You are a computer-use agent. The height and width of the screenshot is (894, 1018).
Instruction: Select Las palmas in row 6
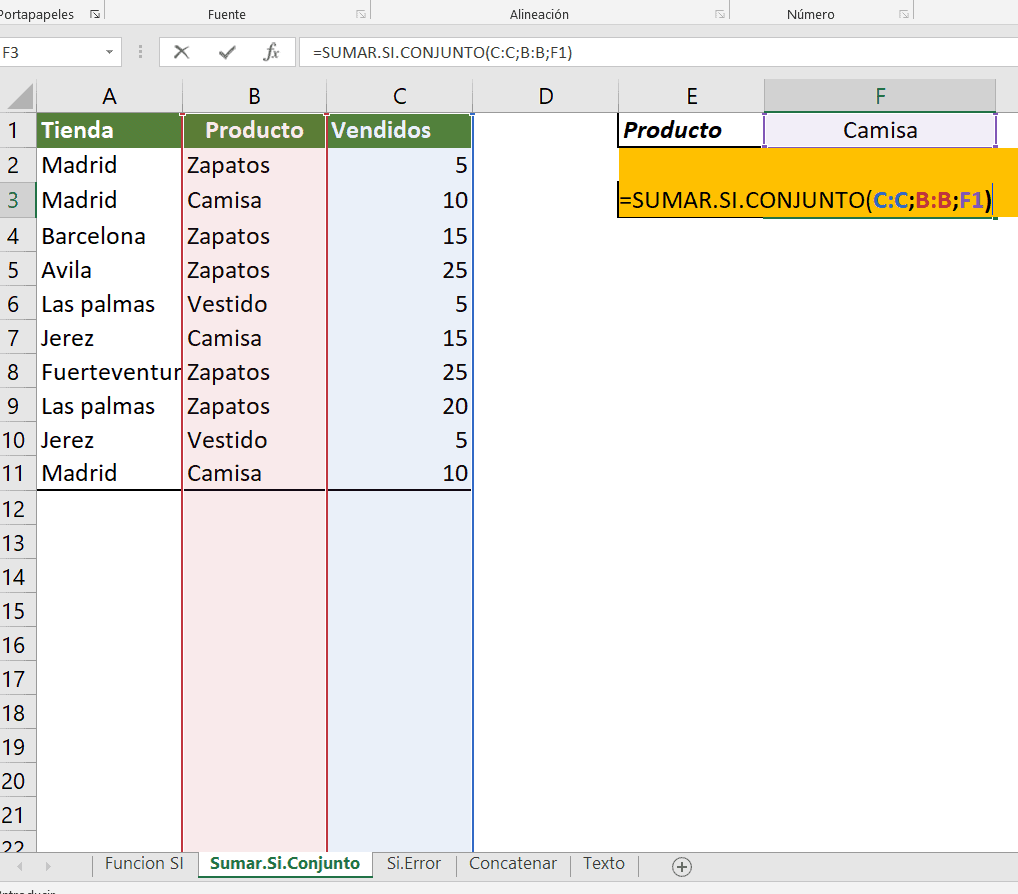coord(109,304)
